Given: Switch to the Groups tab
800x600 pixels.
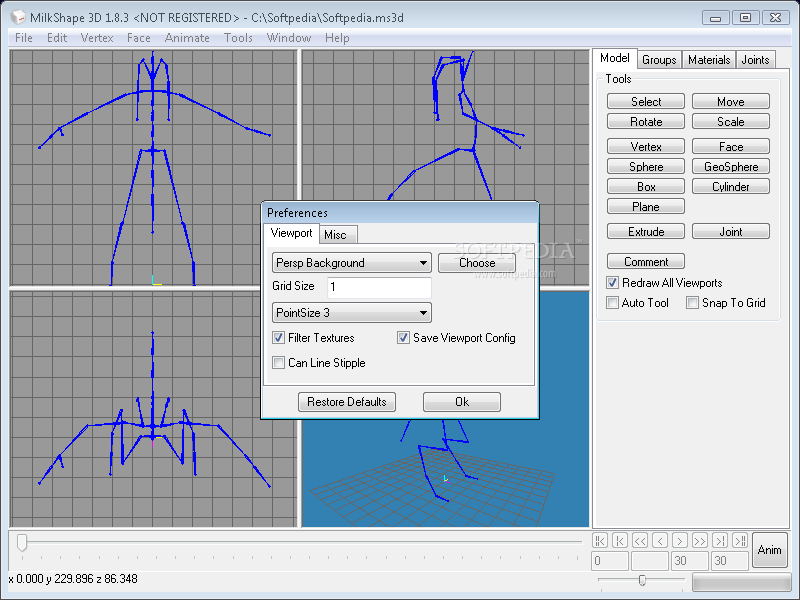Looking at the screenshot, I should click(x=659, y=60).
